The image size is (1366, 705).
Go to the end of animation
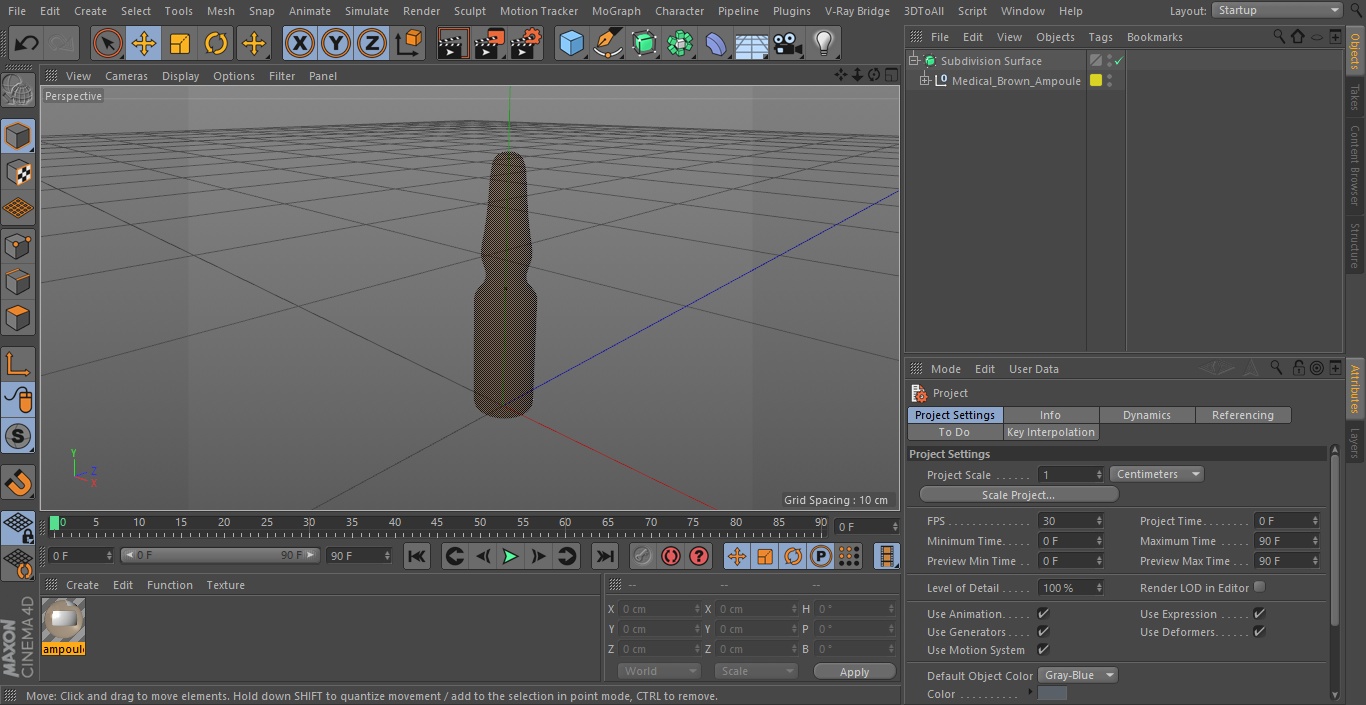(x=605, y=556)
